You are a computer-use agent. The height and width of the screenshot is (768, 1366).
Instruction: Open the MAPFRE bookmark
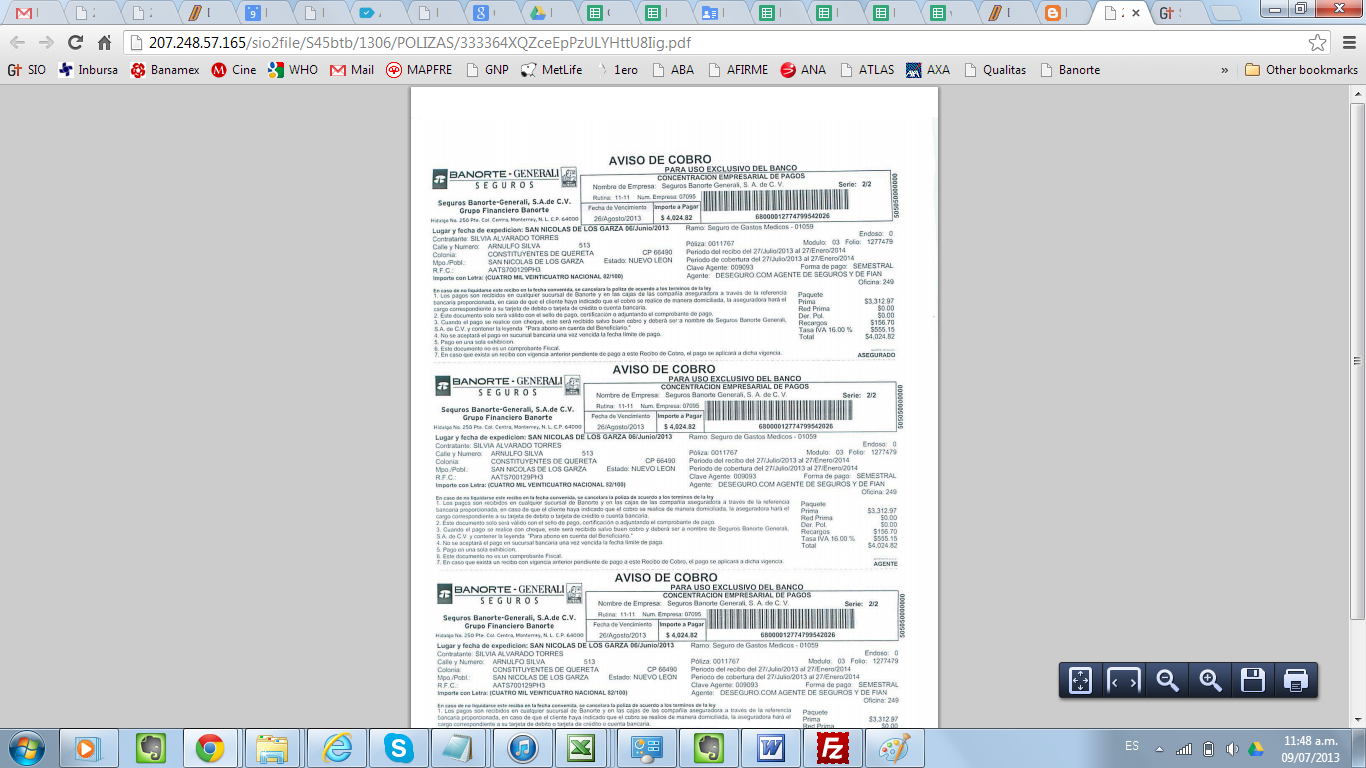(x=419, y=70)
